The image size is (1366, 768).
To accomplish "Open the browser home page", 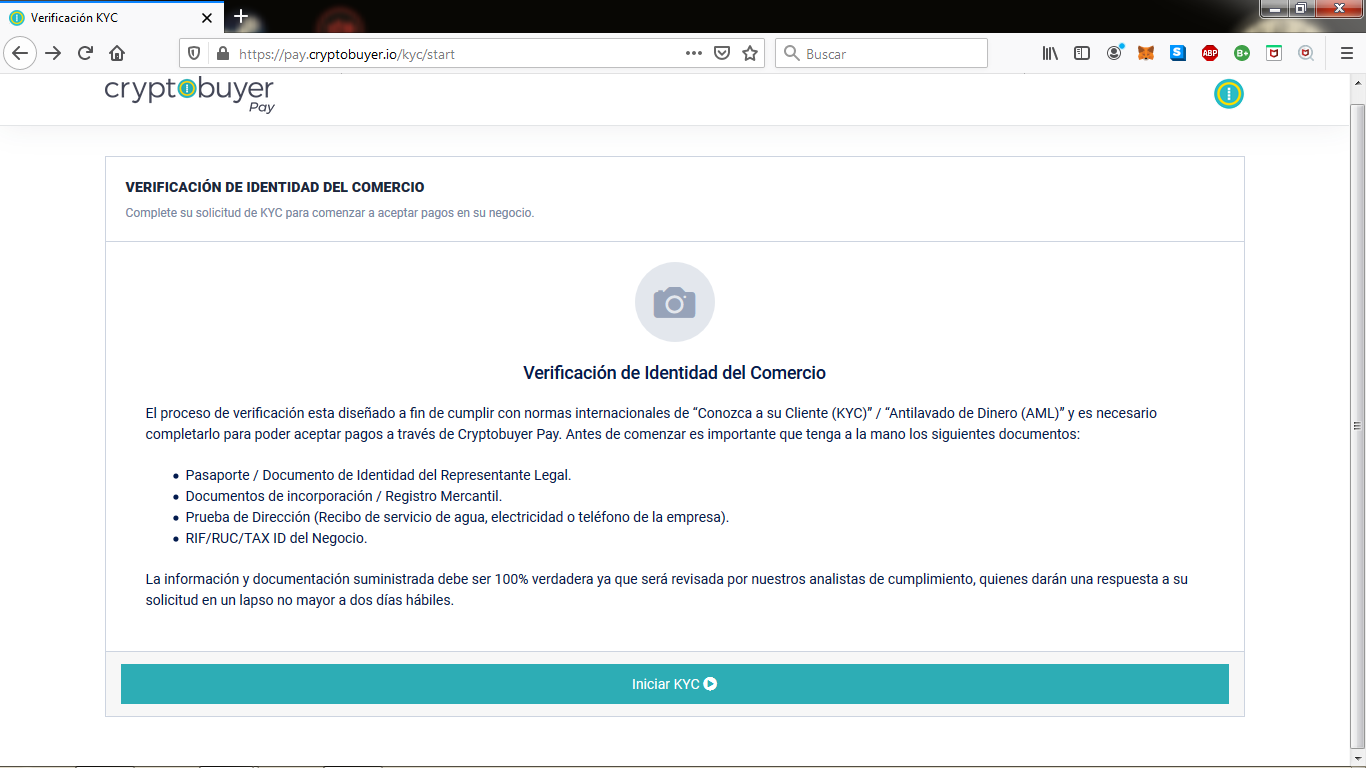I will pyautogui.click(x=117, y=53).
